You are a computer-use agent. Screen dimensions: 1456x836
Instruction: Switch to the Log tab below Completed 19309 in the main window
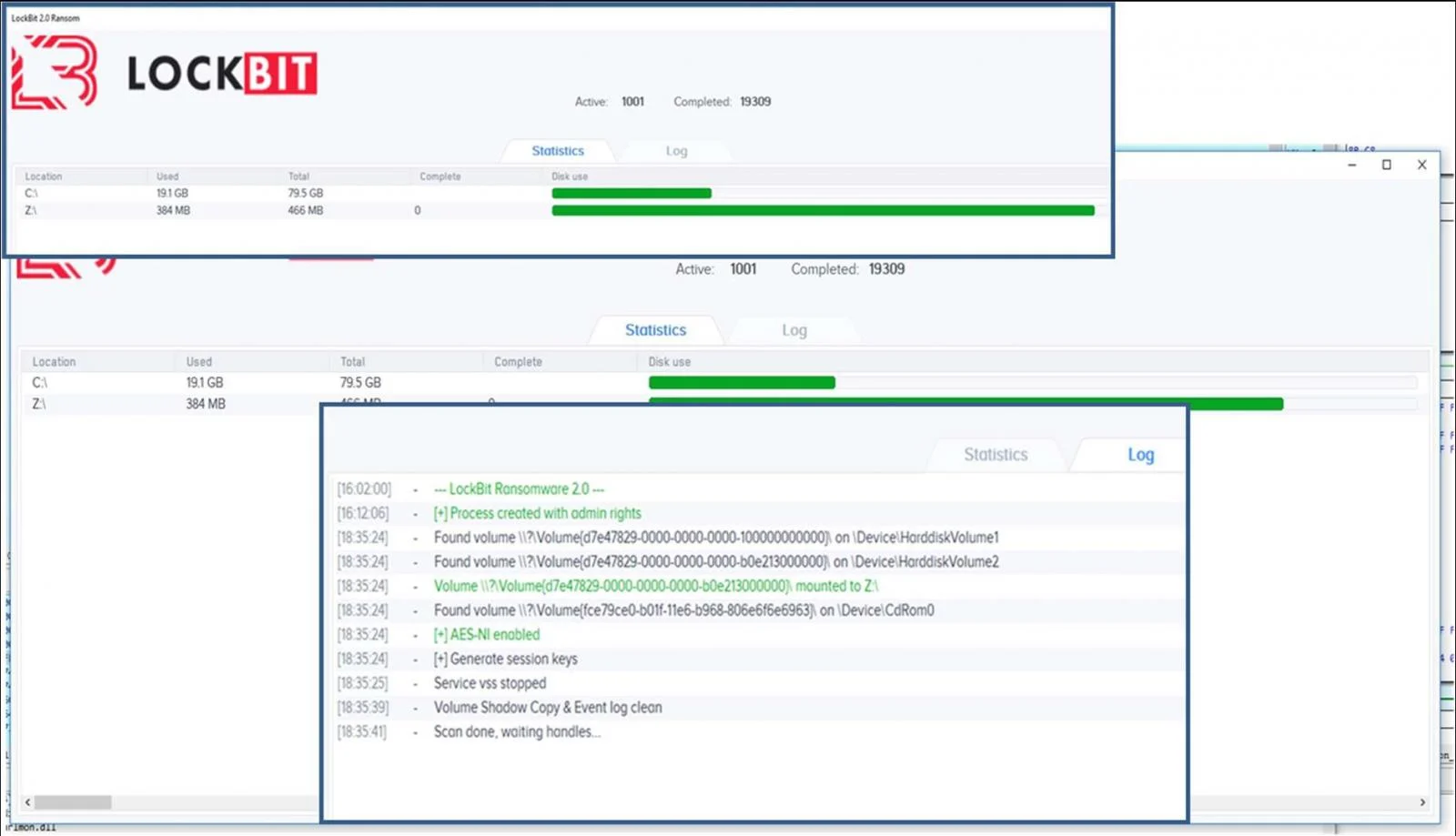click(794, 330)
